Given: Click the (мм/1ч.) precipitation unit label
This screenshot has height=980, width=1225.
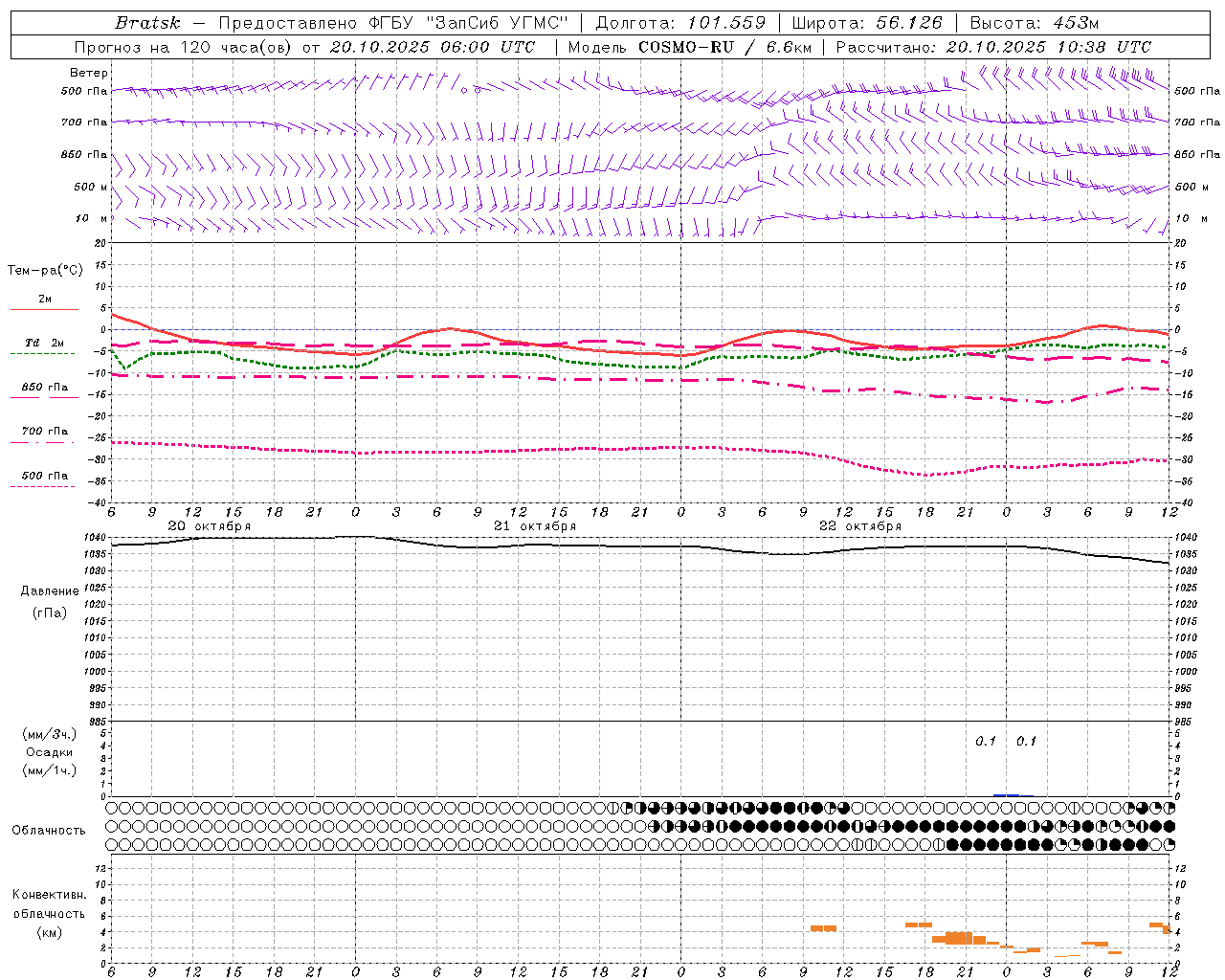Looking at the screenshot, I should pyautogui.click(x=50, y=770).
